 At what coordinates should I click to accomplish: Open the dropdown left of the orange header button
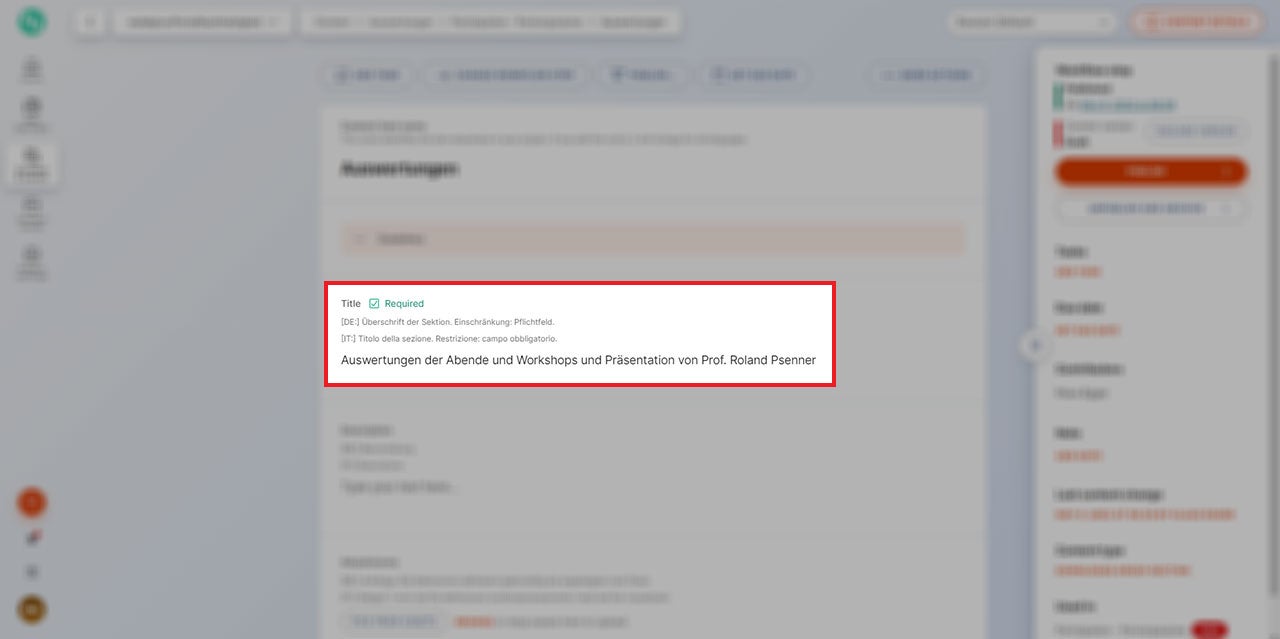tap(1031, 22)
